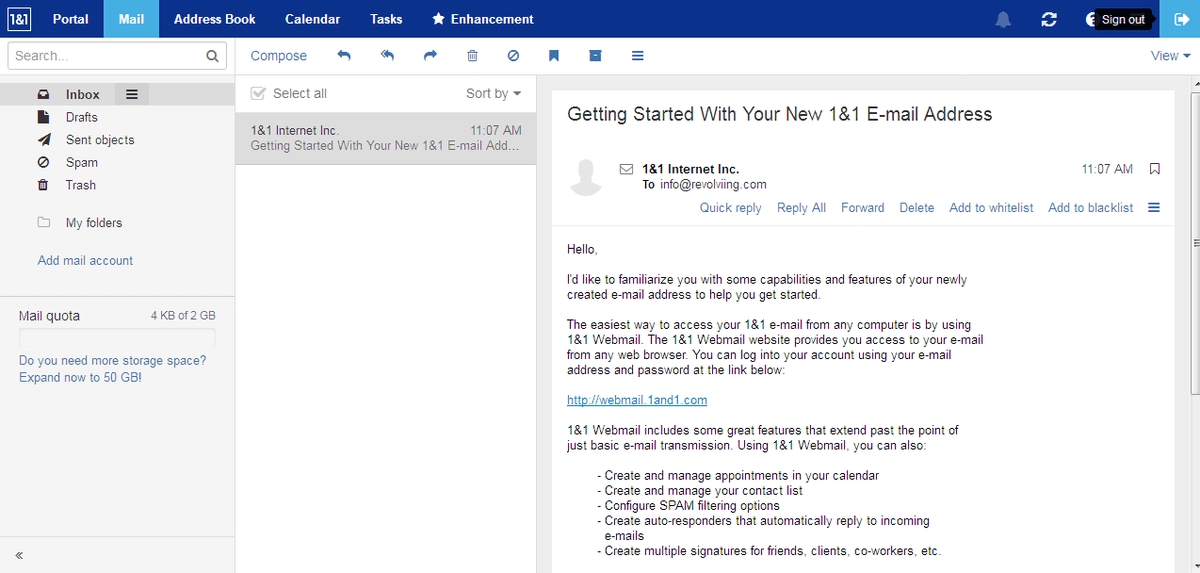This screenshot has height=573, width=1200.
Task: Open the Spam folder
Action: (x=82, y=162)
